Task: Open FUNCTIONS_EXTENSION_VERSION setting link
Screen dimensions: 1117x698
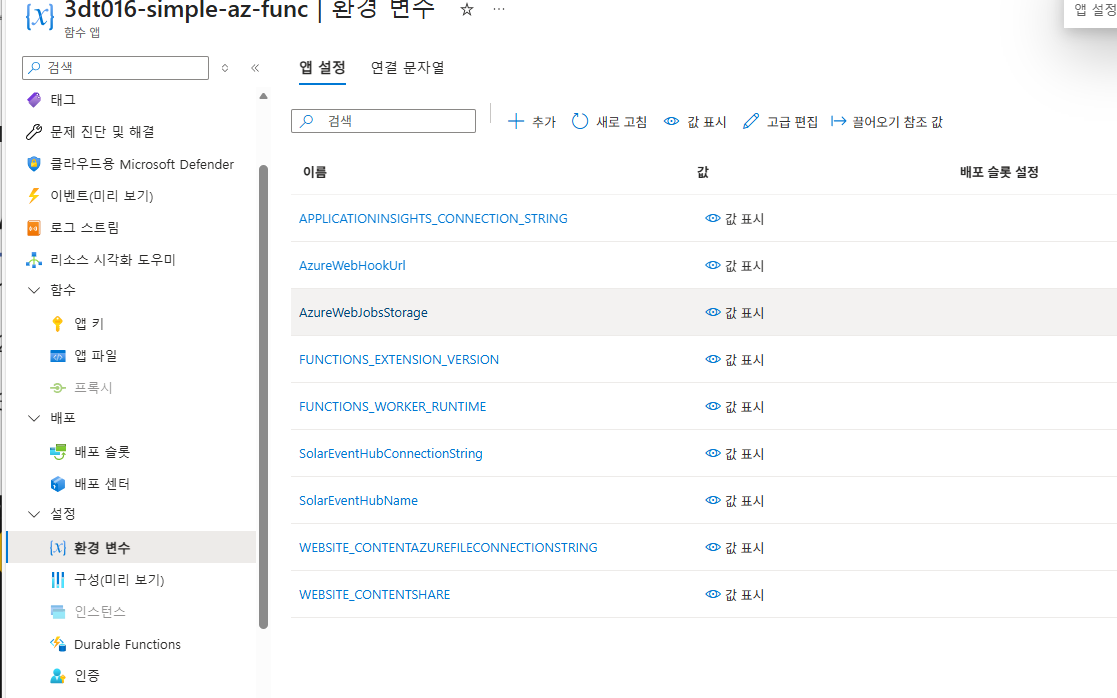Action: [399, 360]
